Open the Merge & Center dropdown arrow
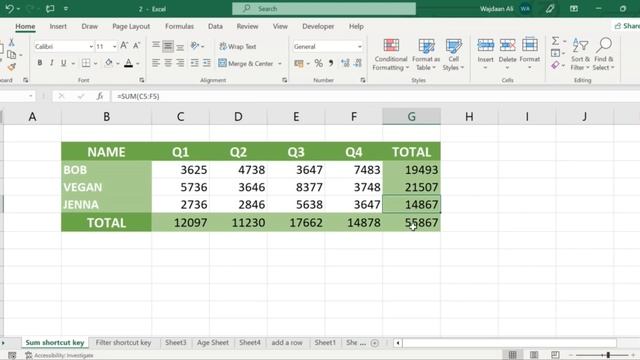This screenshot has height=360, width=640. [x=280, y=64]
